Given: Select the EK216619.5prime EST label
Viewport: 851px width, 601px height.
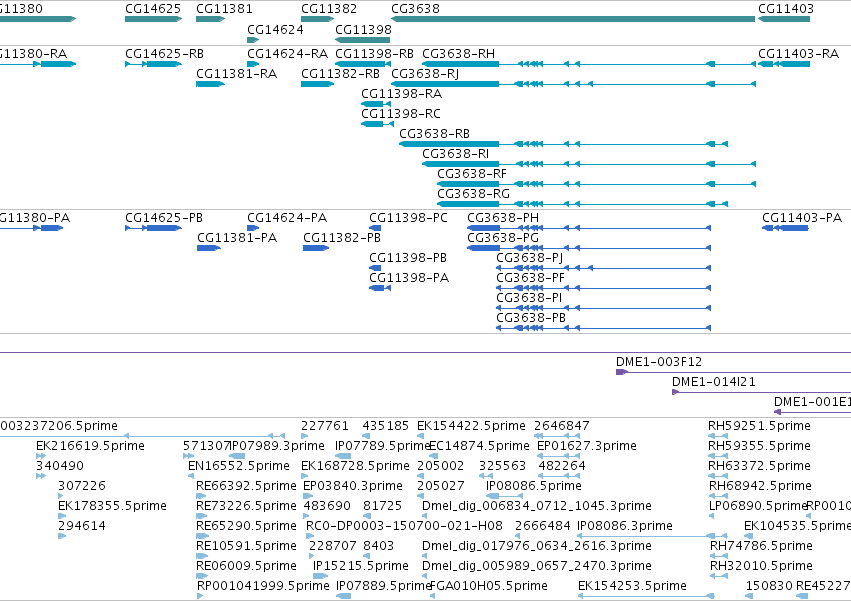Looking at the screenshot, I should point(91,446).
